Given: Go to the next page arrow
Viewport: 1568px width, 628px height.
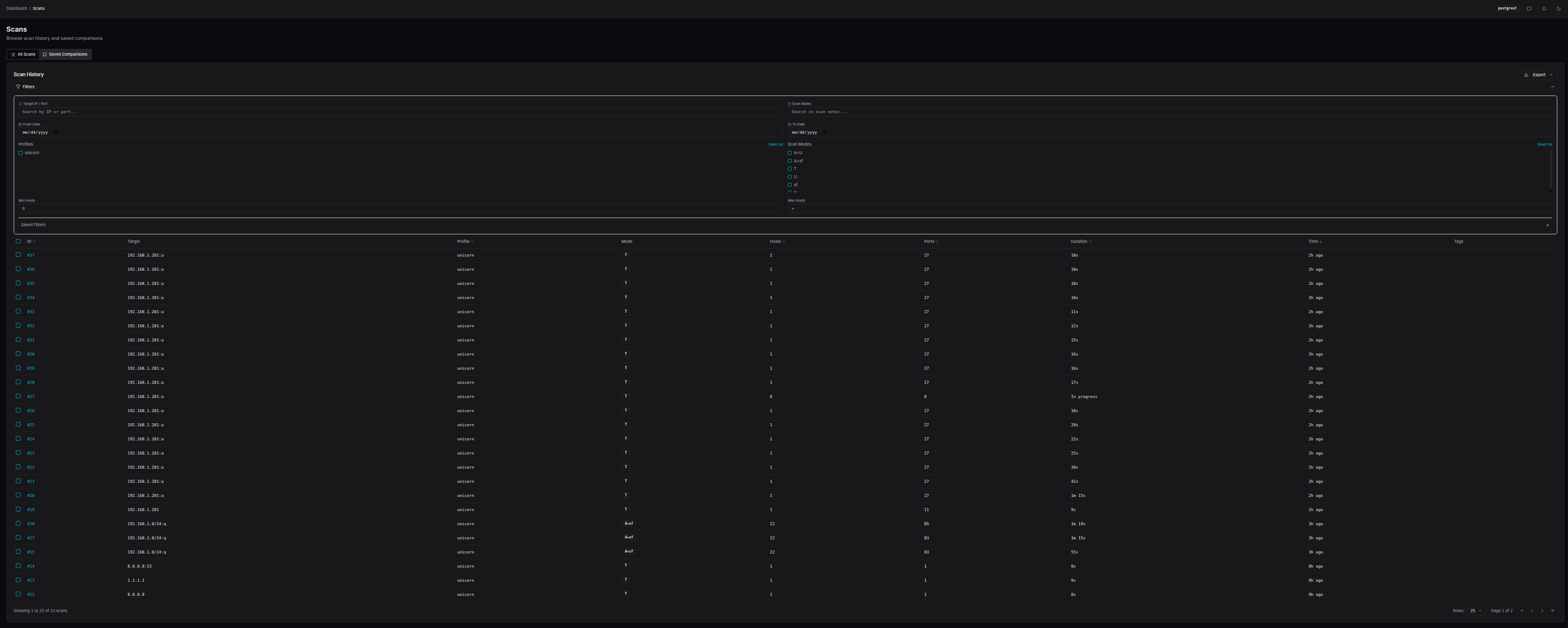Looking at the screenshot, I should pyautogui.click(x=1542, y=610).
